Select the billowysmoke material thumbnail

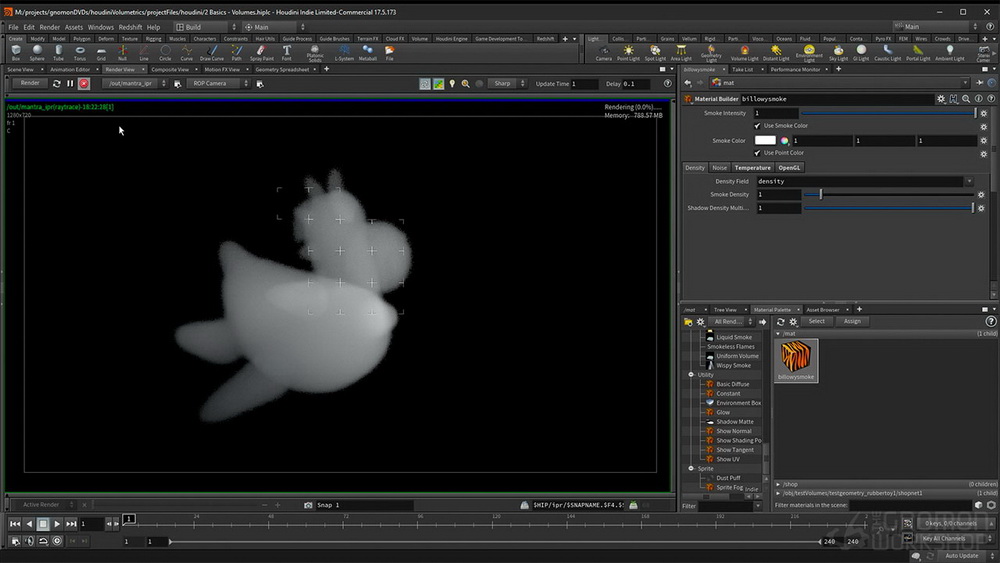[796, 360]
